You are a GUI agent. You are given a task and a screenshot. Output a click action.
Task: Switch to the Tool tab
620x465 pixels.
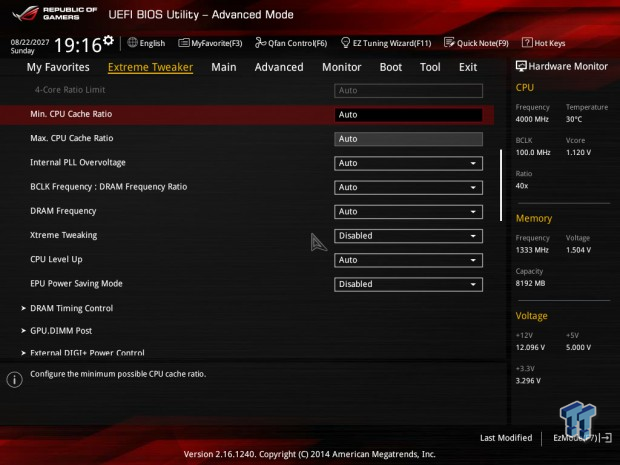point(430,67)
